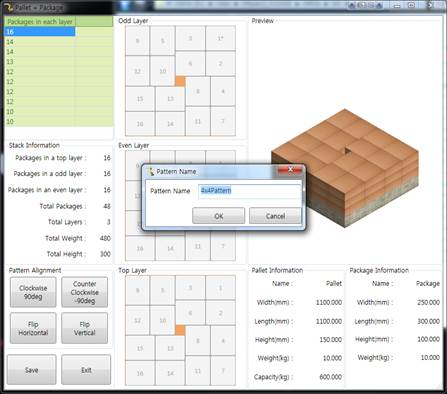Click the orange gap square in Top Layer

tap(180, 330)
